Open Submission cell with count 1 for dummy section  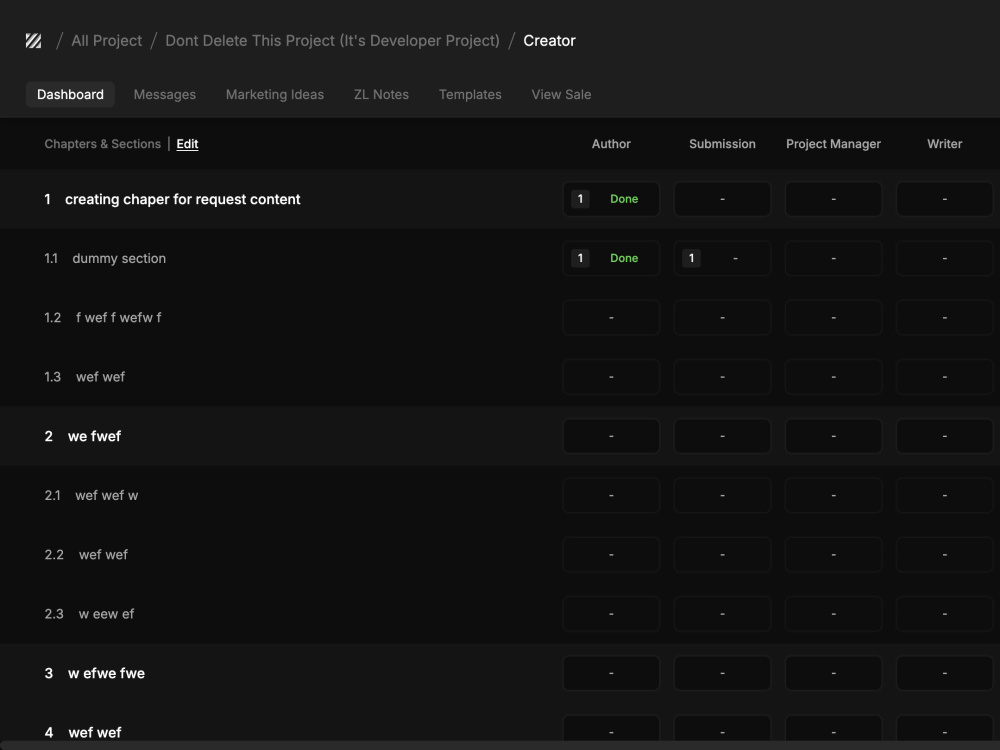722,258
